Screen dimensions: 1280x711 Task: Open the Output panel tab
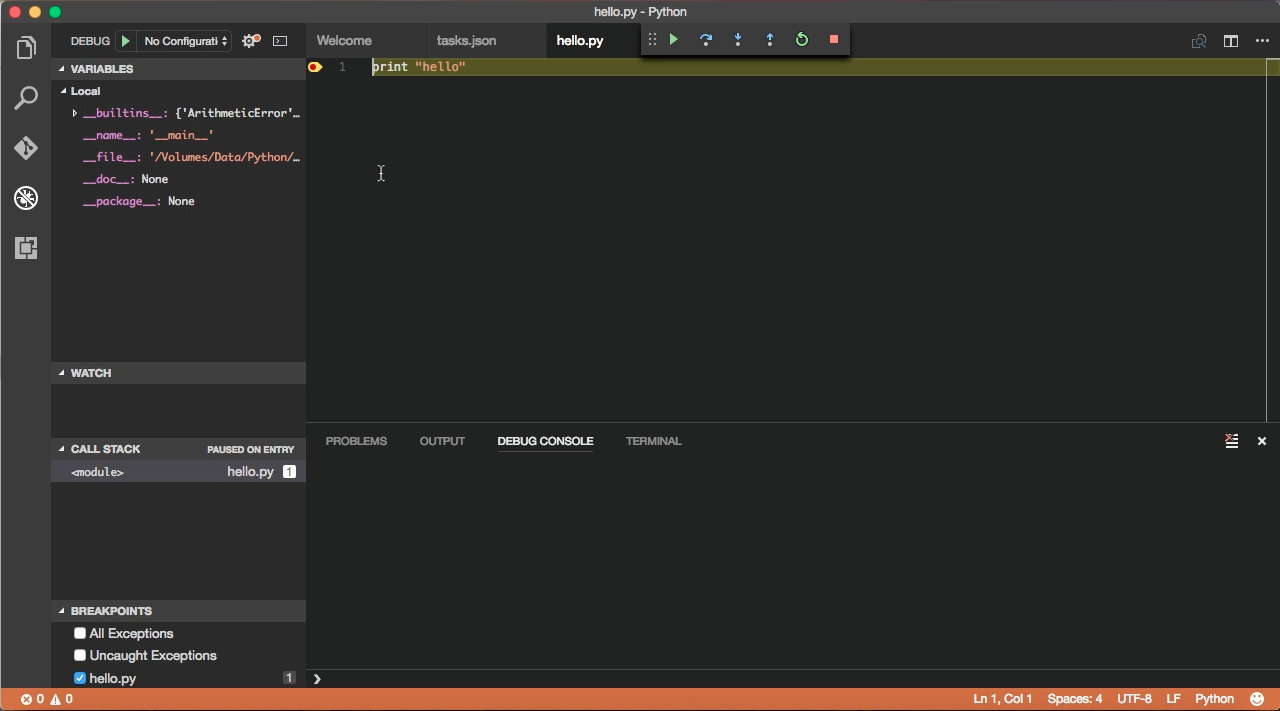point(442,441)
